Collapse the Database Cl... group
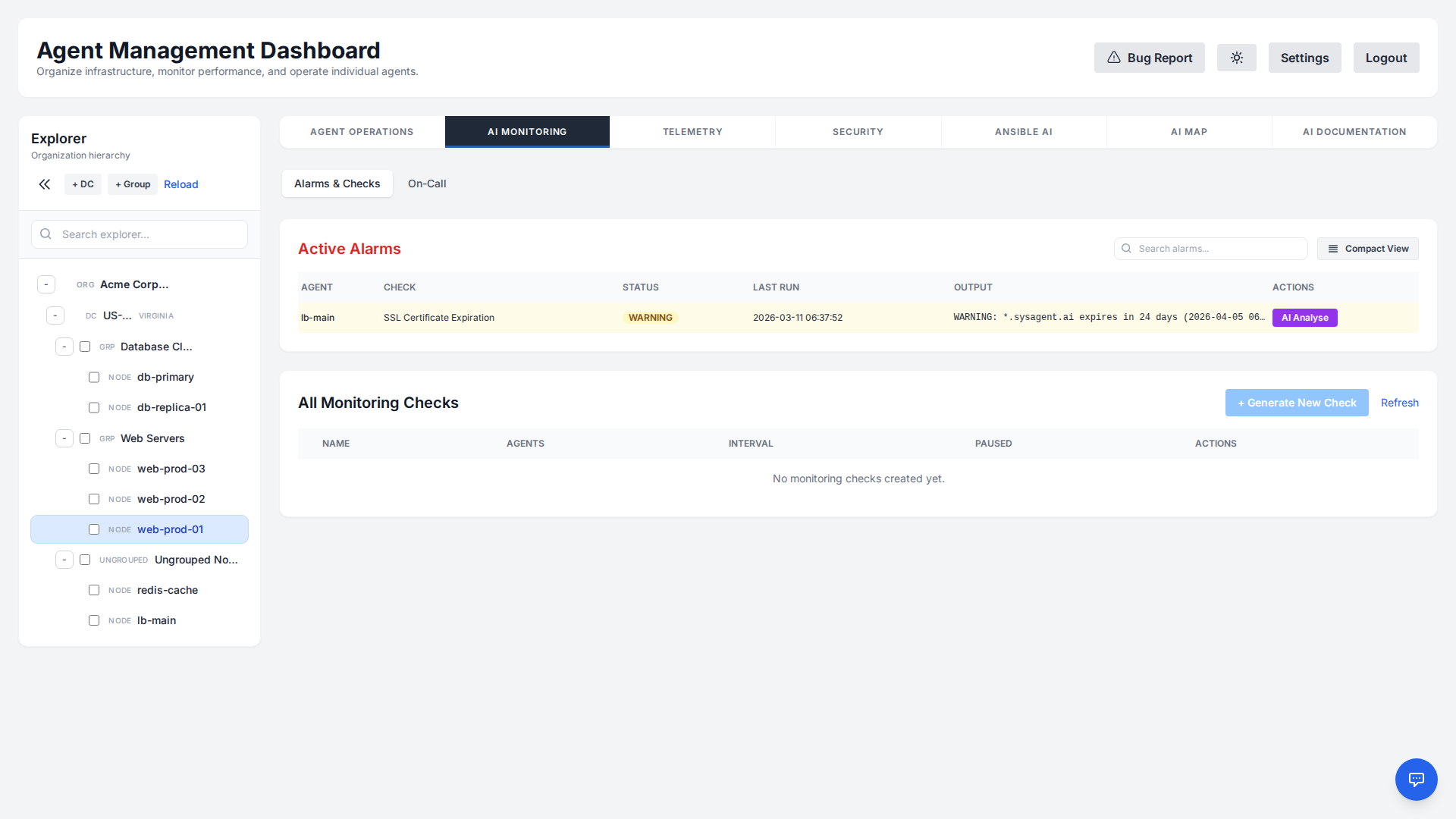 (64, 347)
